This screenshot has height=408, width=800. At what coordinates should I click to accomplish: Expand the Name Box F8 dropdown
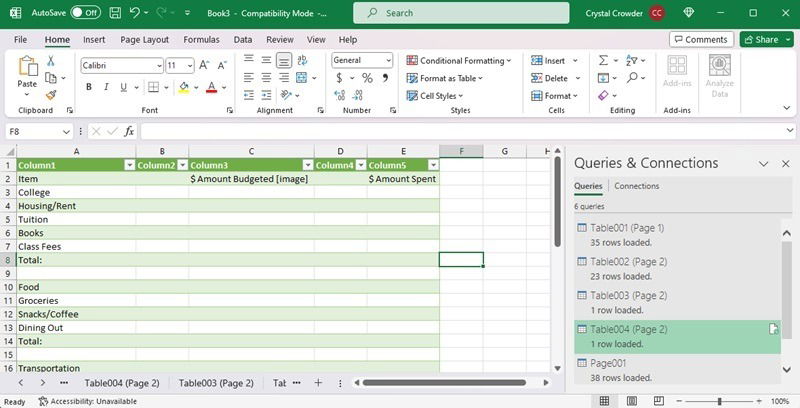pos(66,132)
